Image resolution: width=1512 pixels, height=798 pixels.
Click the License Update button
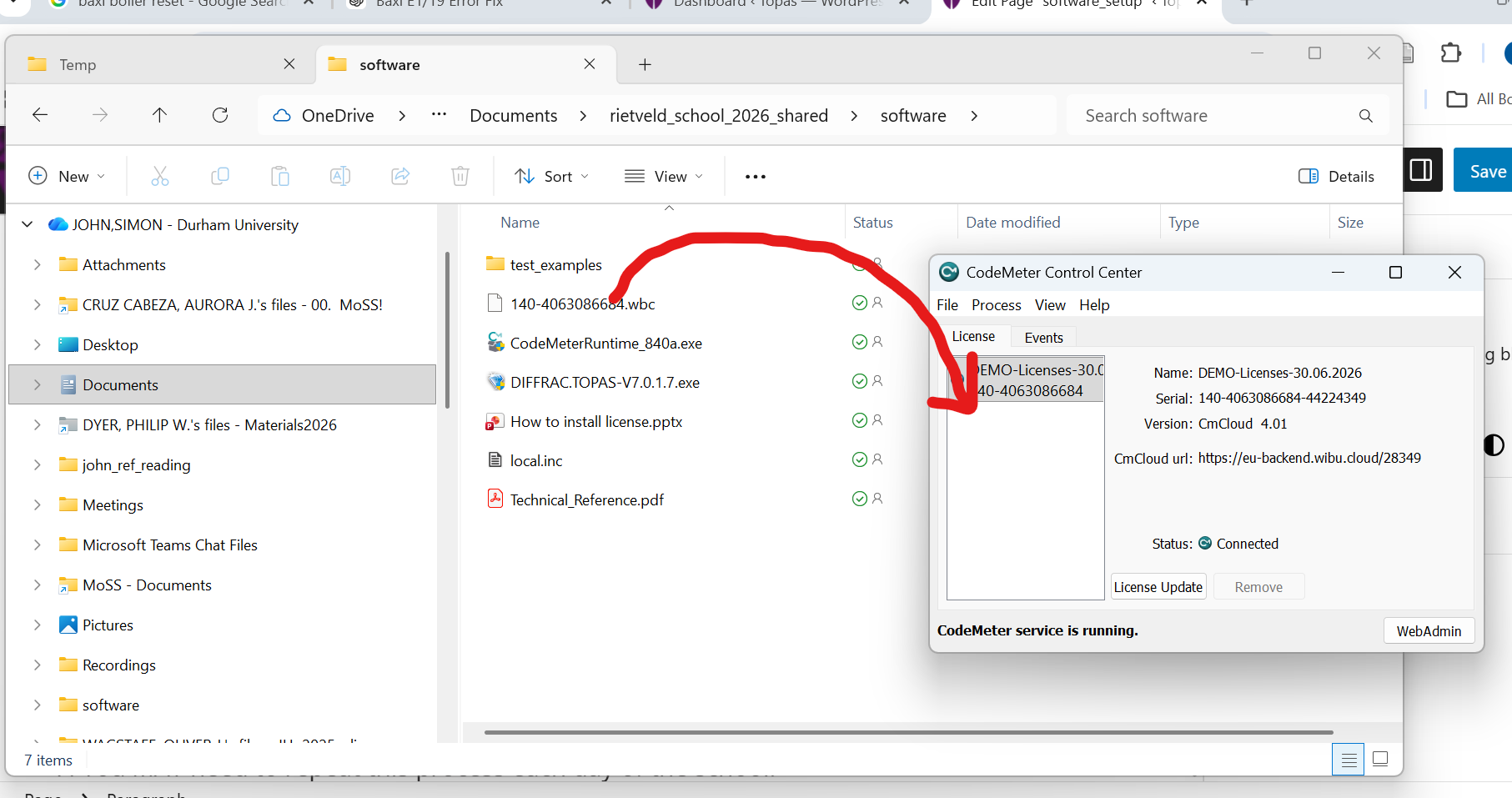(x=1158, y=587)
